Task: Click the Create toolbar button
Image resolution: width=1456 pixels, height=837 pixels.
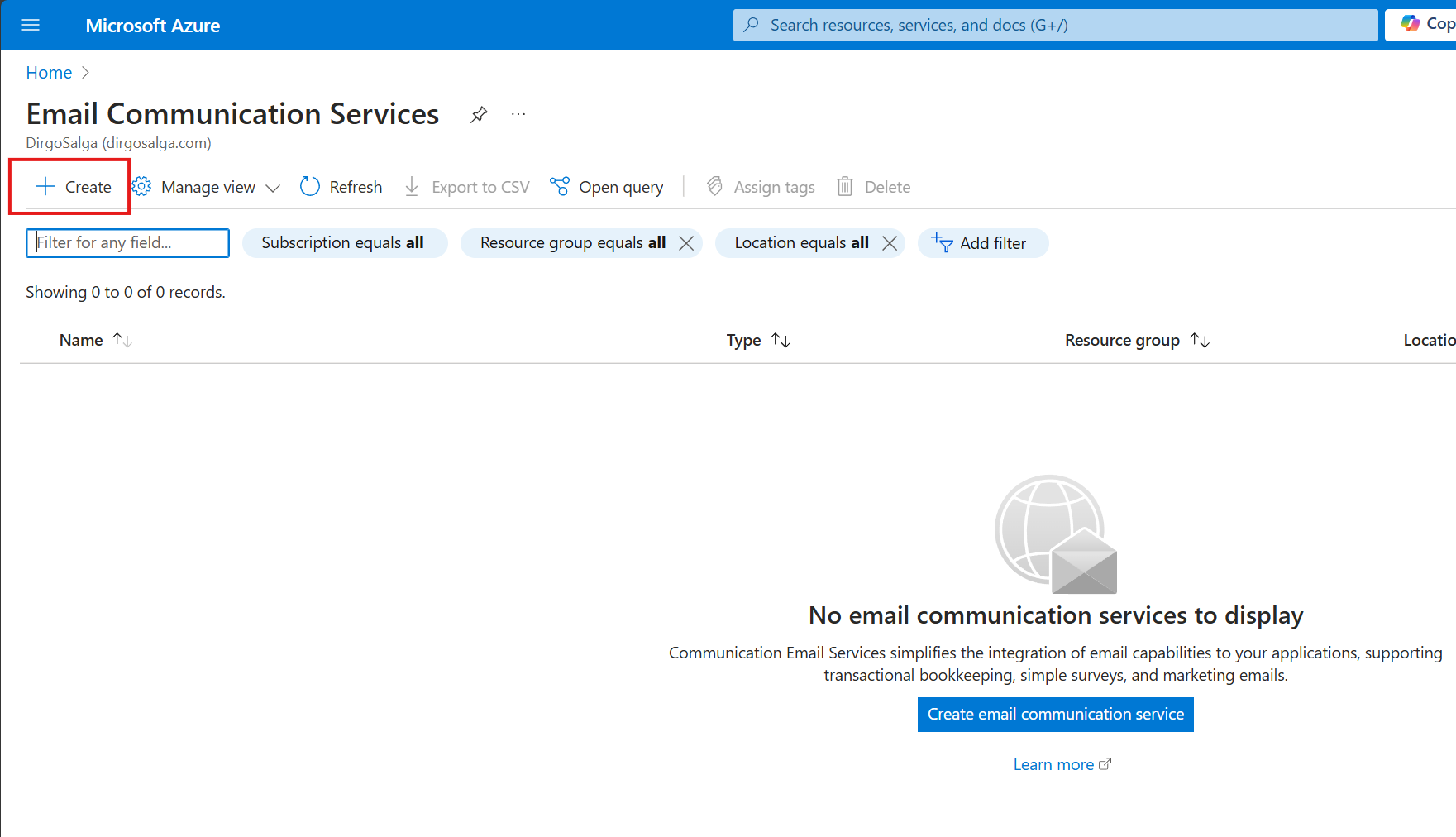Action: click(74, 187)
